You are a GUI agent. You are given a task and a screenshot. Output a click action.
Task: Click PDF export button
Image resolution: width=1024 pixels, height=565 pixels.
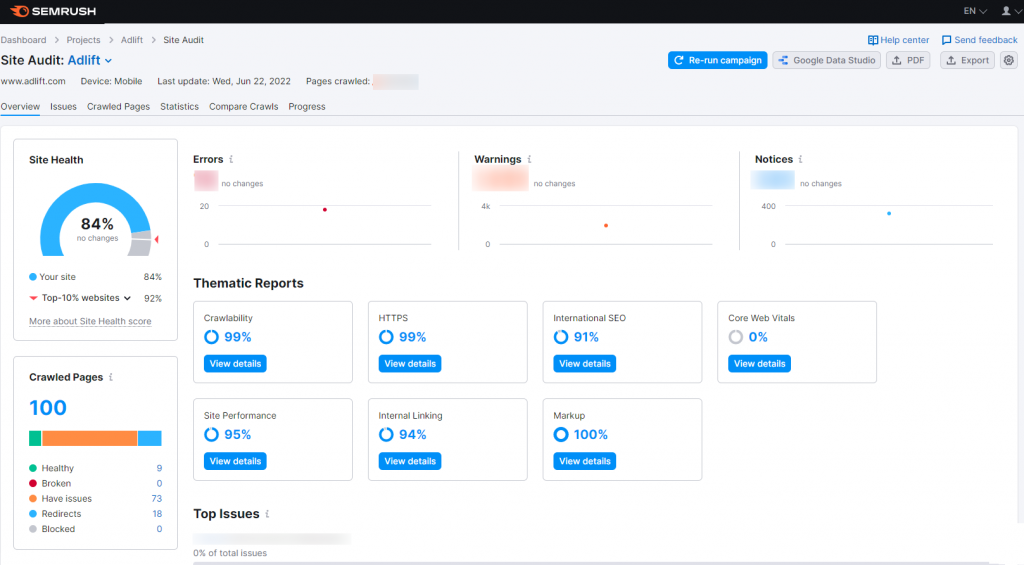click(908, 60)
